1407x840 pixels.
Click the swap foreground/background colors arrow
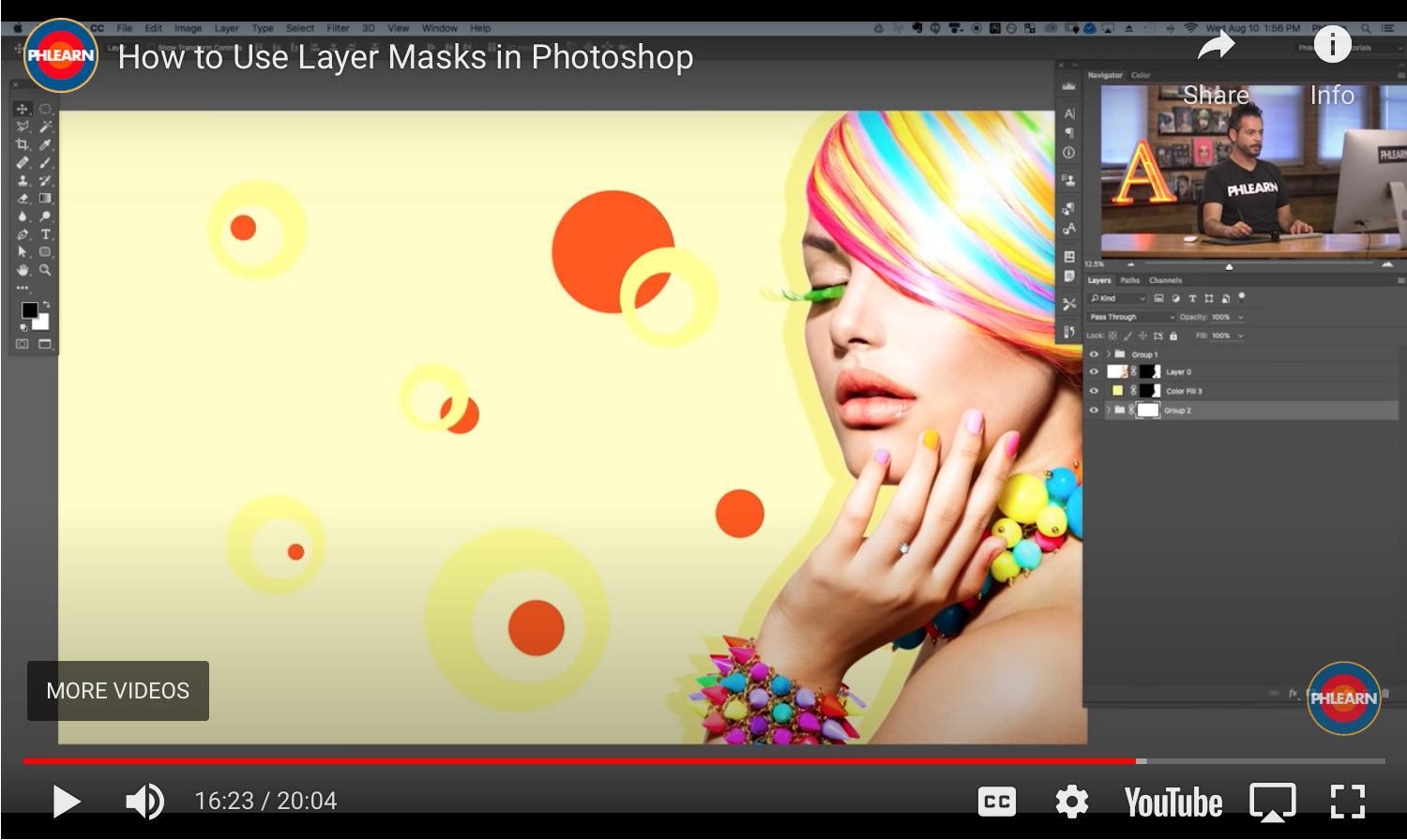tap(46, 305)
